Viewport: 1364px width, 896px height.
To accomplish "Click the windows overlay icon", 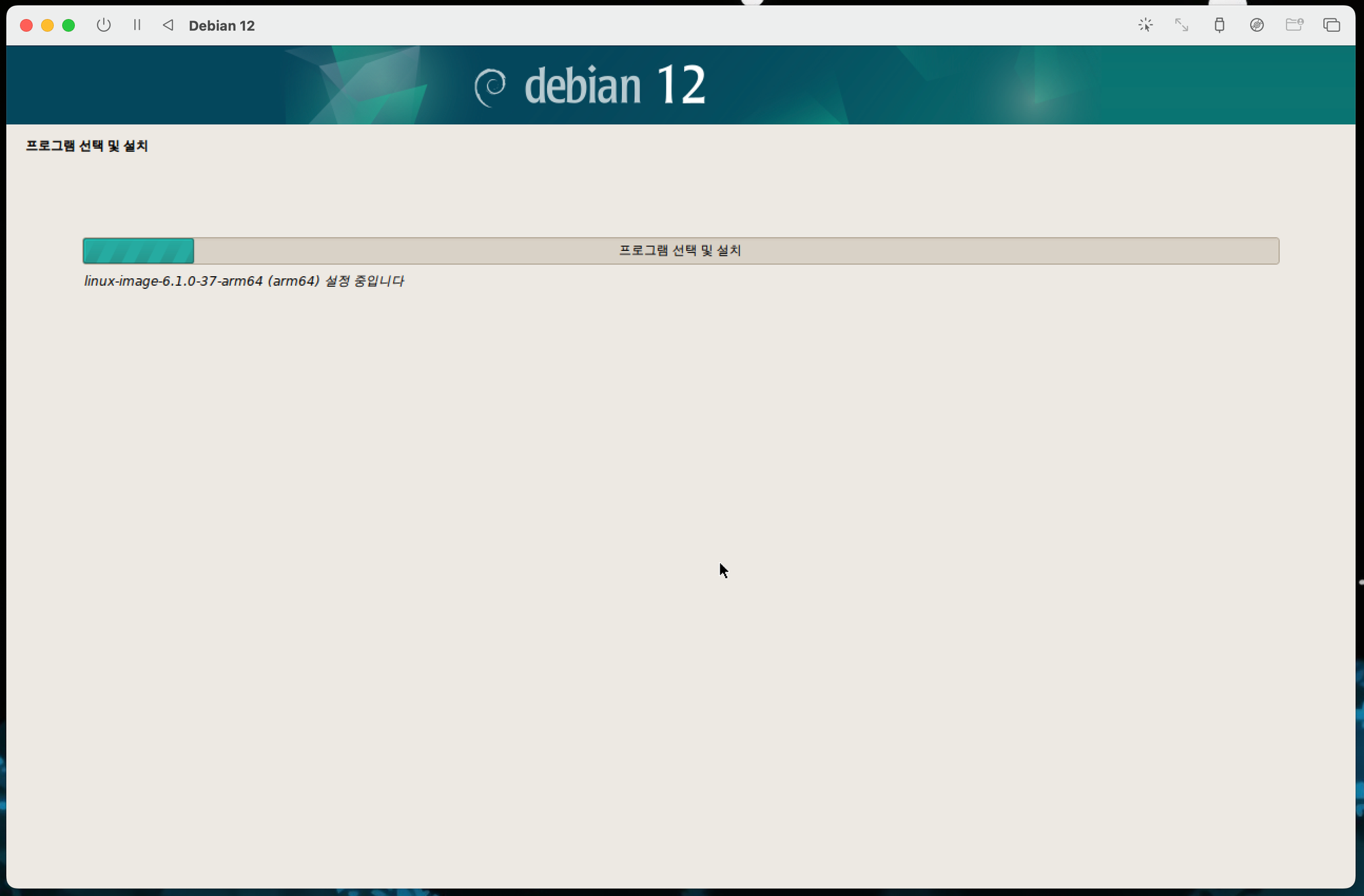I will [1331, 25].
